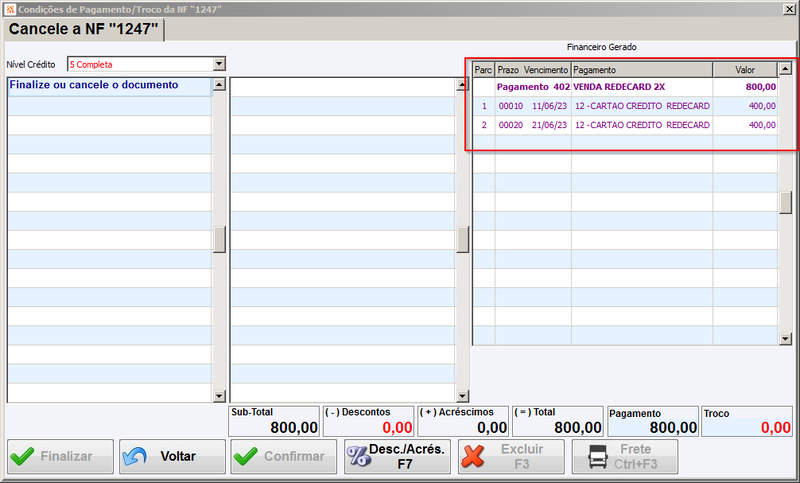This screenshot has width=800, height=483.
Task: Click the (=) Total value field
Action: (558, 421)
